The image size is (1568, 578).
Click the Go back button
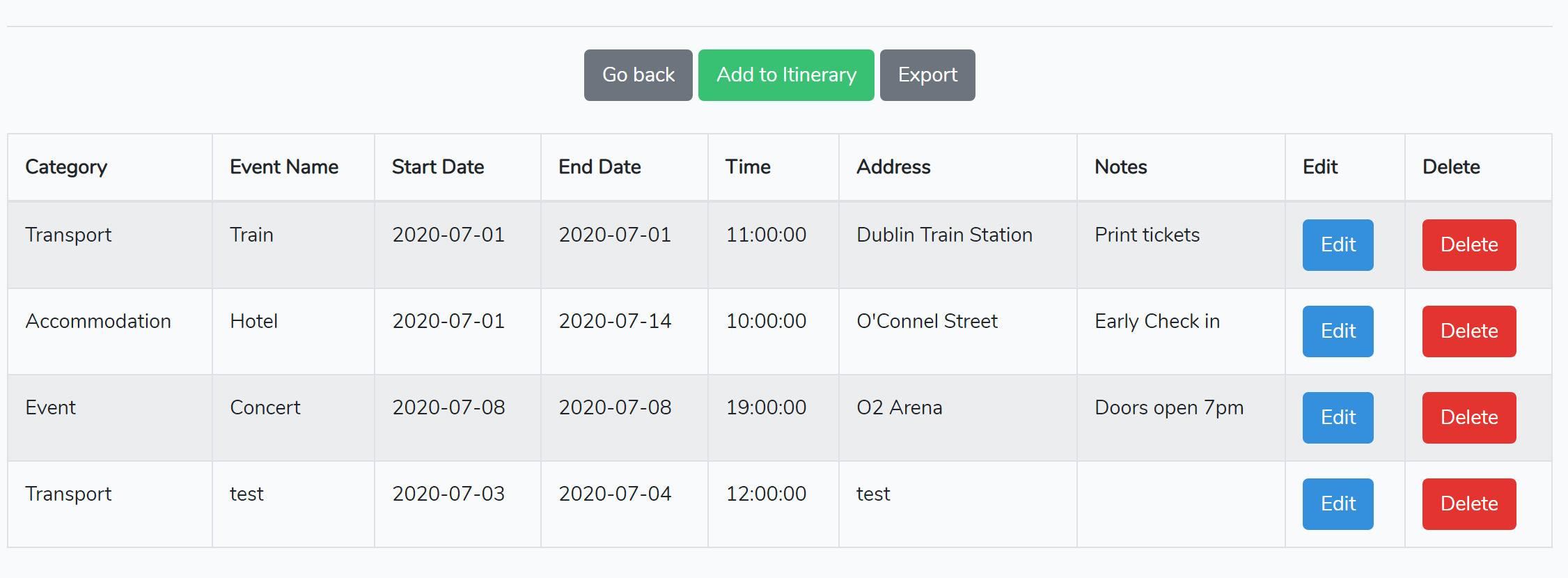(638, 75)
